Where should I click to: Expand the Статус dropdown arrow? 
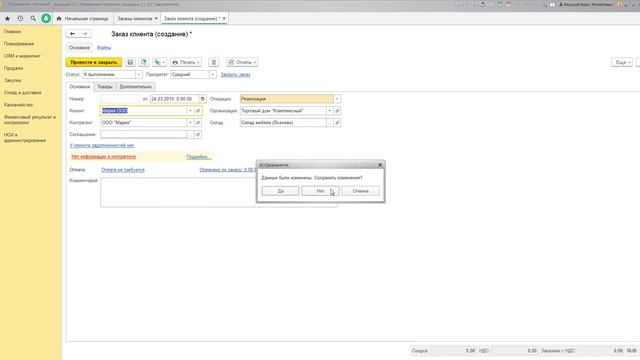[x=138, y=75]
